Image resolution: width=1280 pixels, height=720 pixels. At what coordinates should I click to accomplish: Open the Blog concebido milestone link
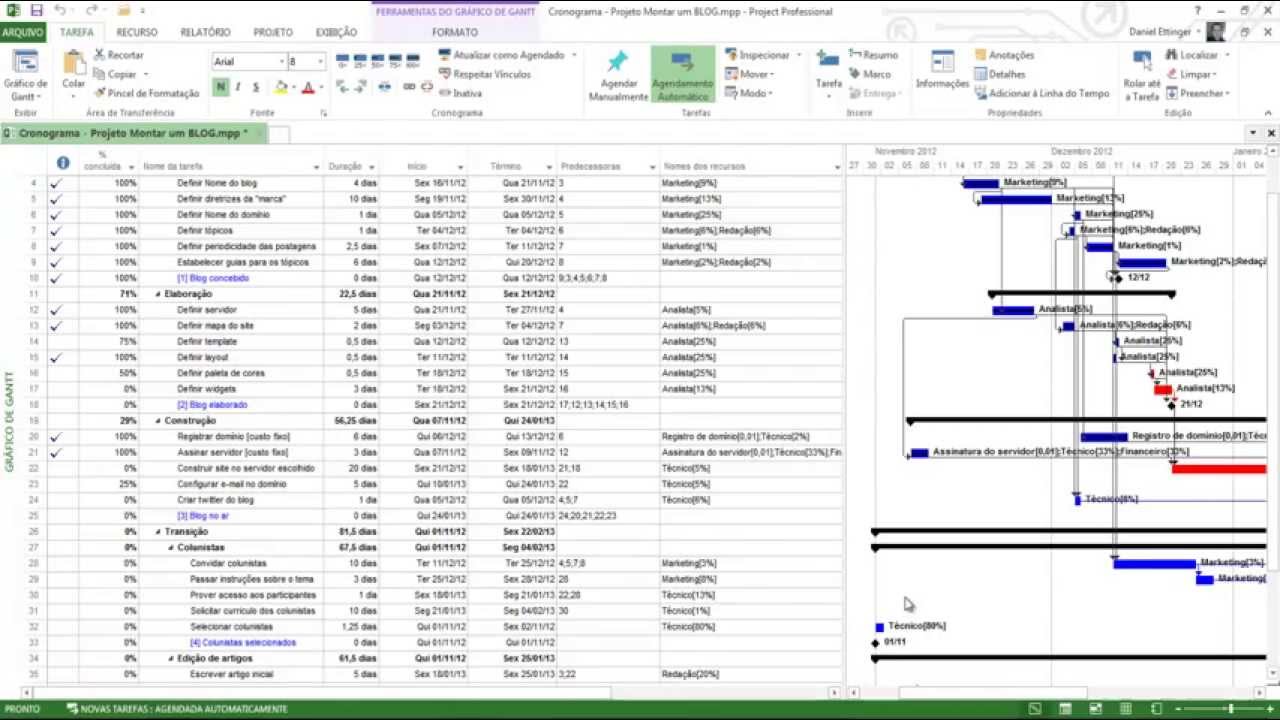pos(212,278)
